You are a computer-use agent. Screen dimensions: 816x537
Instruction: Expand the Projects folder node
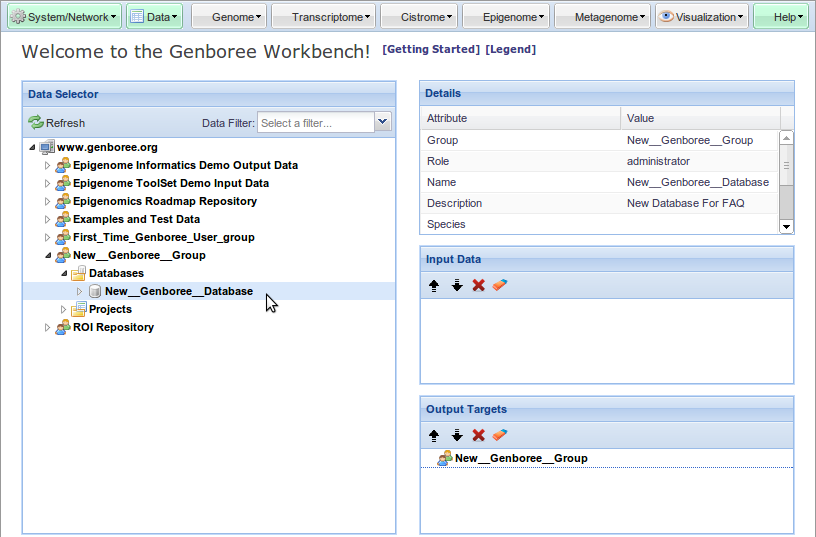click(x=63, y=309)
